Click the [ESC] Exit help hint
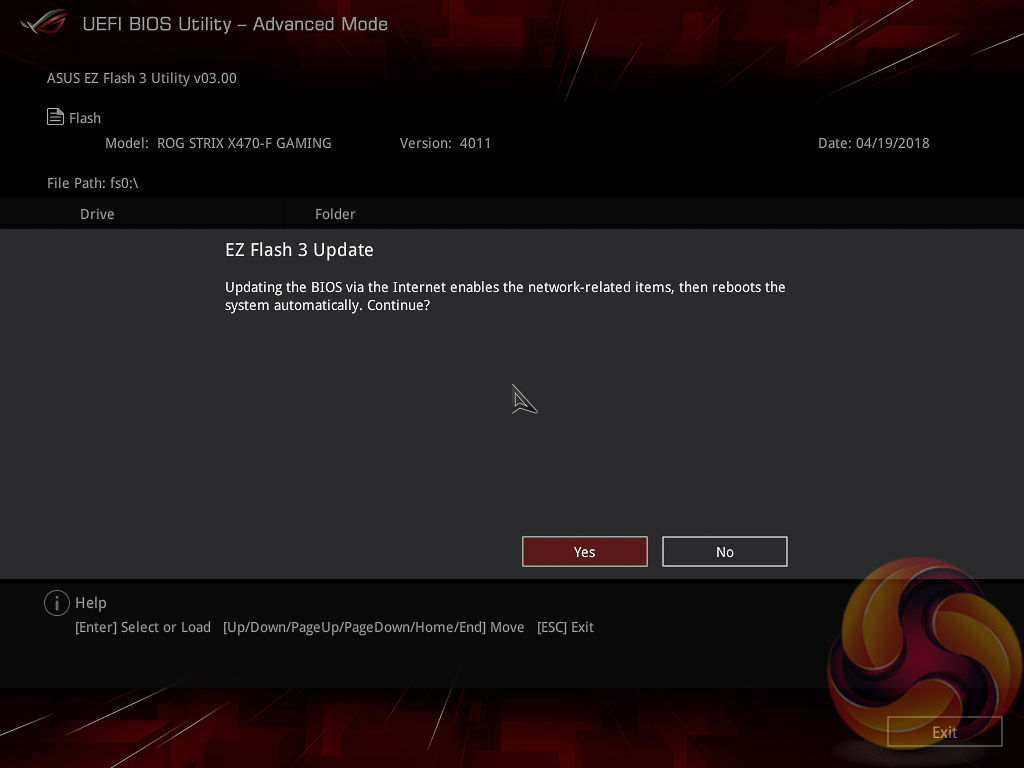The image size is (1024, 768). pyautogui.click(x=565, y=627)
